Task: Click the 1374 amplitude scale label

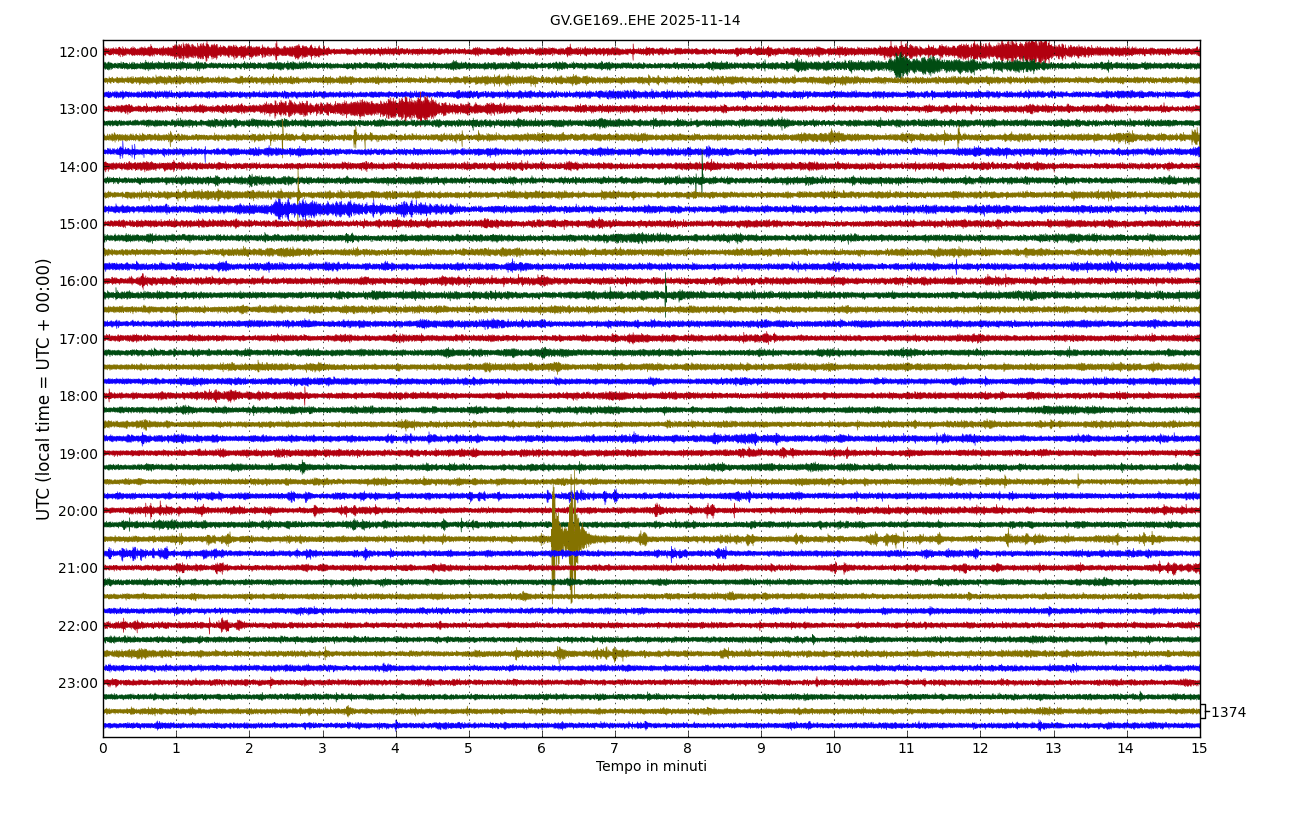Action: [1228, 713]
